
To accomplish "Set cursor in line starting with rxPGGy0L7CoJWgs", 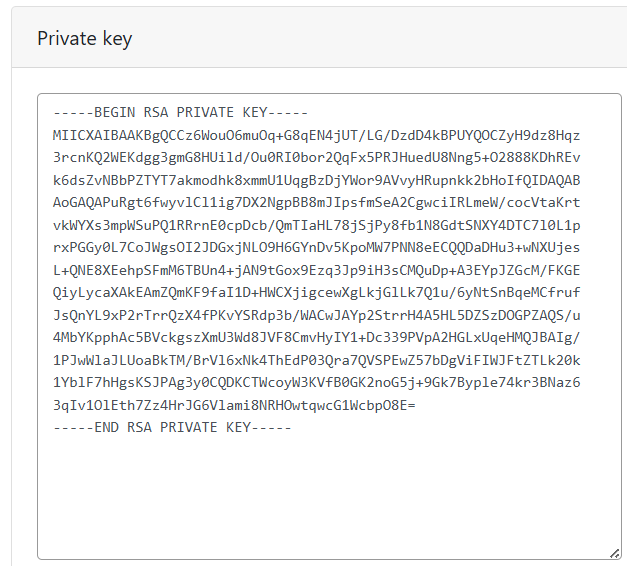I will pos(316,247).
